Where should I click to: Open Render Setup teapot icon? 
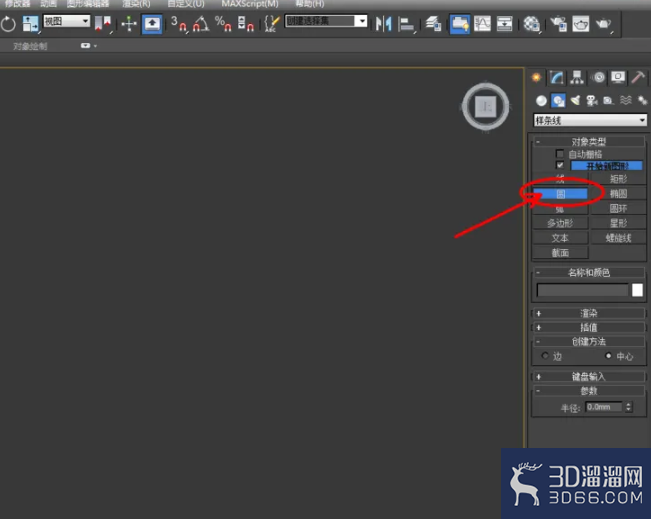pos(558,24)
